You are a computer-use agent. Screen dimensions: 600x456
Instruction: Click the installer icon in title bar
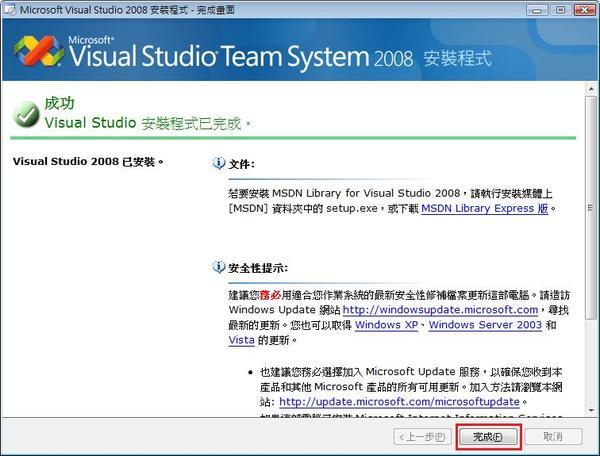pyautogui.click(x=10, y=9)
